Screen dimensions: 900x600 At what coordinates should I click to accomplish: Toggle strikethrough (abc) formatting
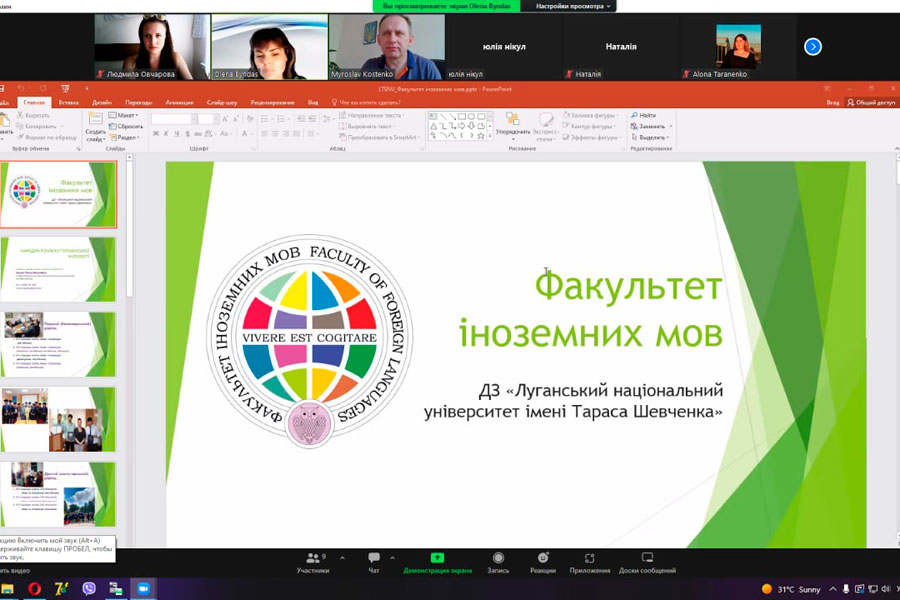click(x=197, y=134)
